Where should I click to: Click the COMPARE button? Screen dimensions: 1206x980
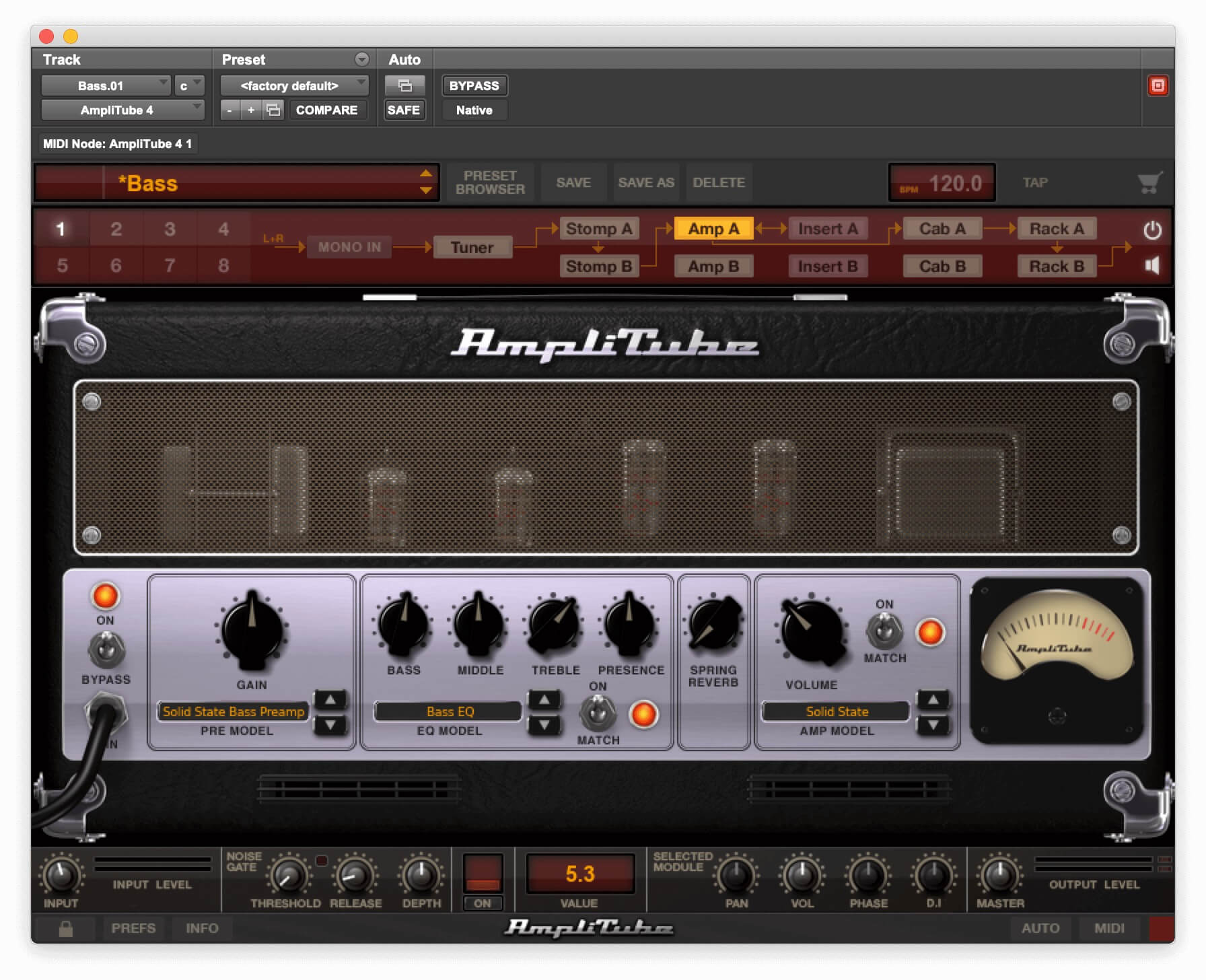(327, 110)
